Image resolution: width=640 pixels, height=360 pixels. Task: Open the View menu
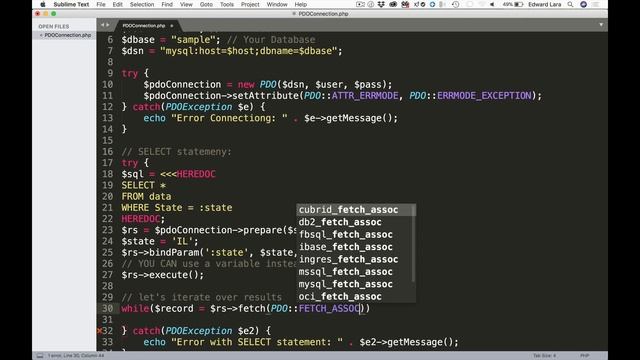click(186, 4)
